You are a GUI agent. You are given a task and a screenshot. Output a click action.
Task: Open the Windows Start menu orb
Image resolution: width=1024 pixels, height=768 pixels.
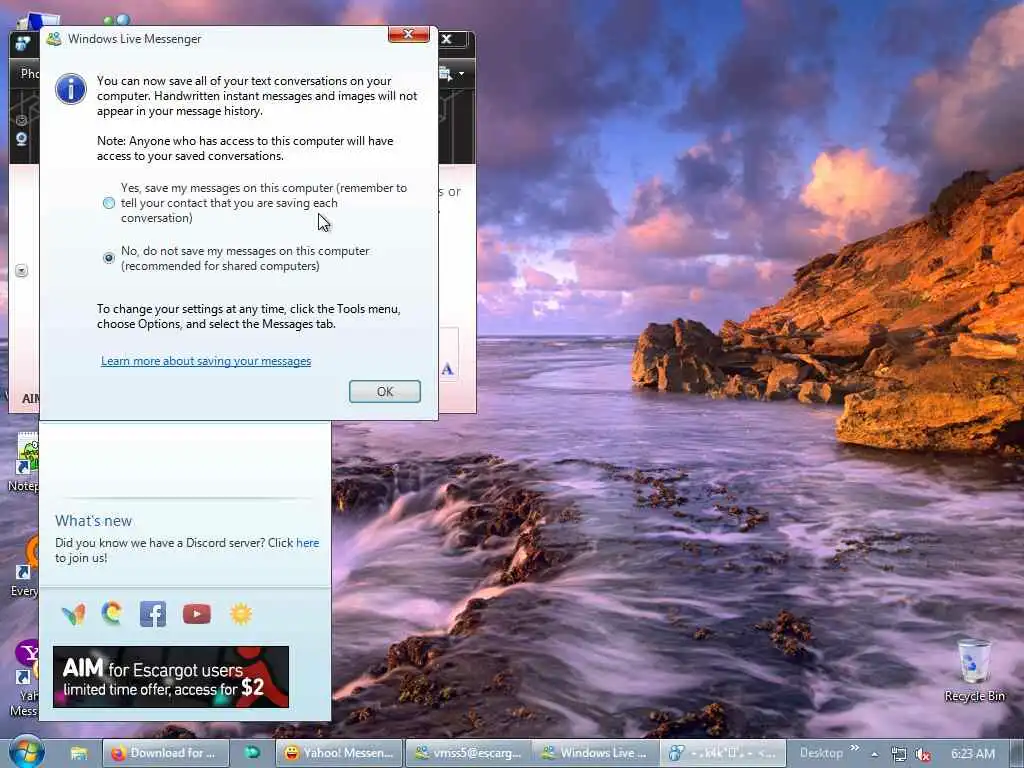25,752
